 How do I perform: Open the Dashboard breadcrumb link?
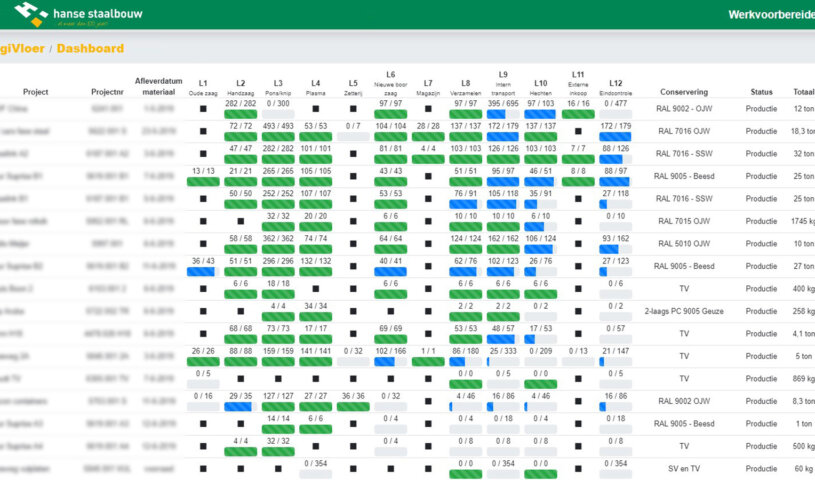coord(90,48)
